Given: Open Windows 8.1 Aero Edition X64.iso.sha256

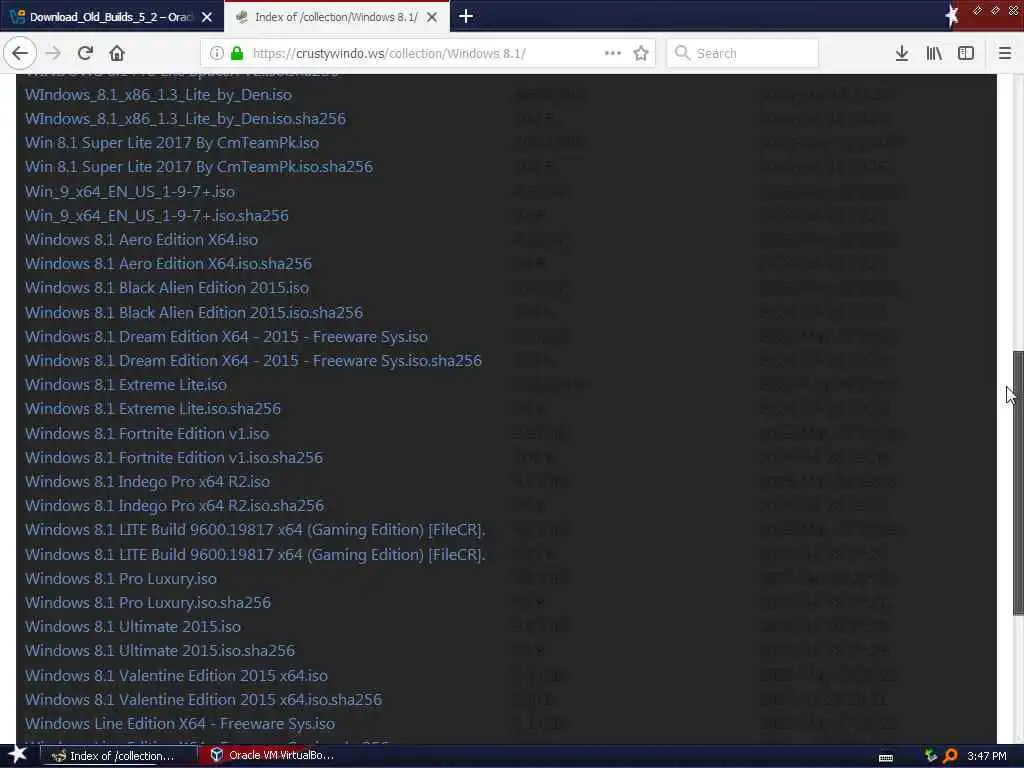Looking at the screenshot, I should tap(168, 264).
